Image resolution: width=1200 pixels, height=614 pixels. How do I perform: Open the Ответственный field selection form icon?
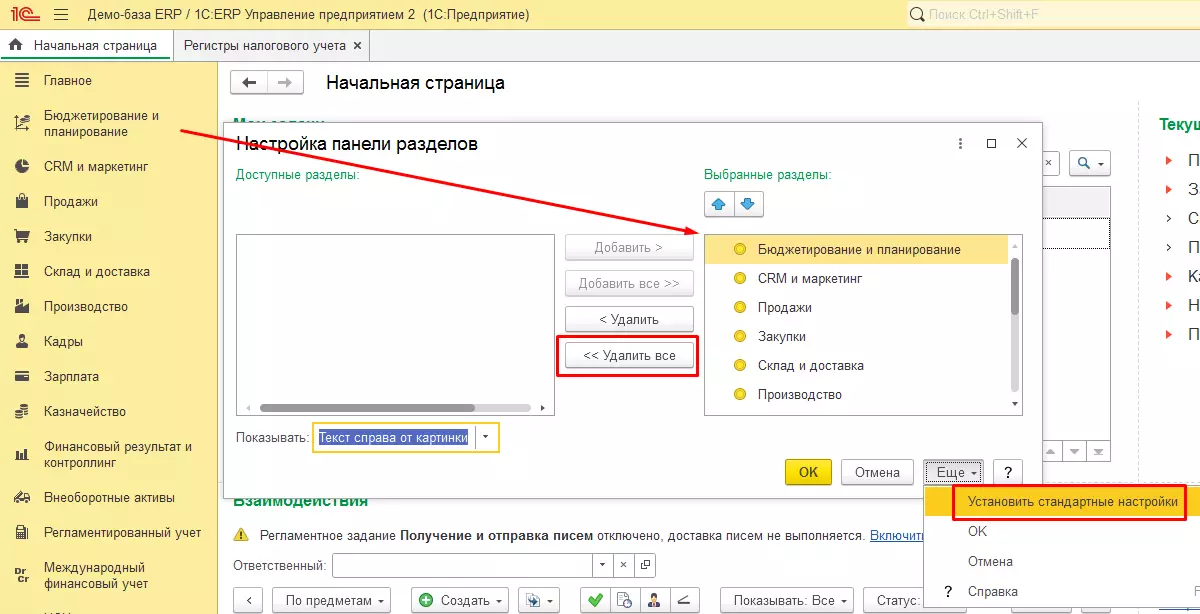[645, 565]
